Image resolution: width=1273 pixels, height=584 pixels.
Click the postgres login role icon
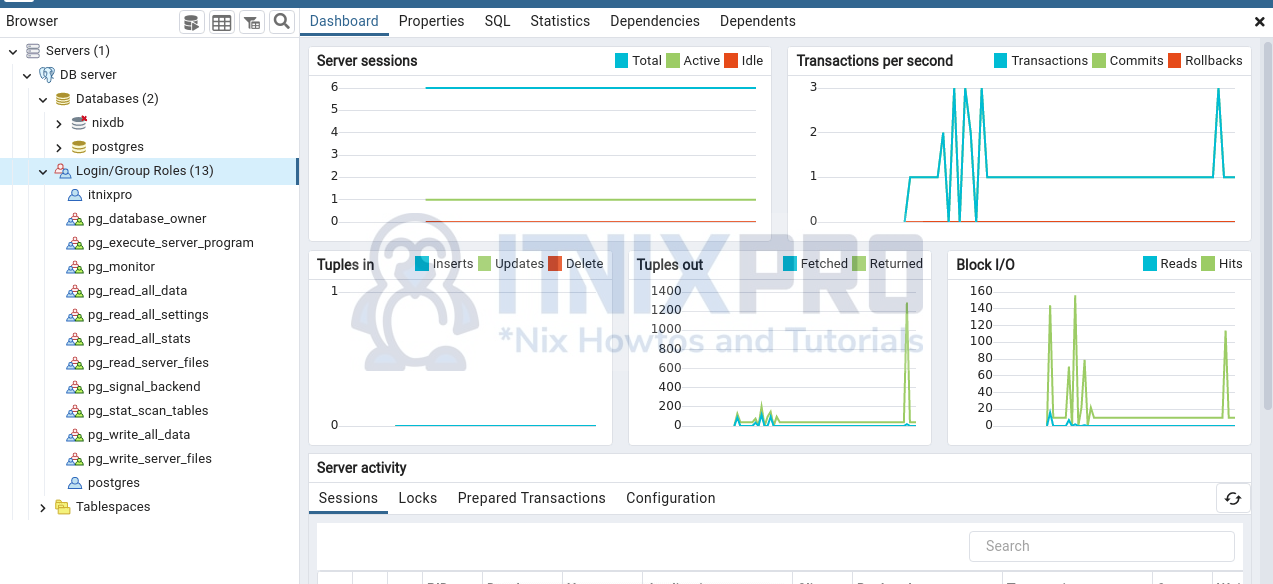75,483
